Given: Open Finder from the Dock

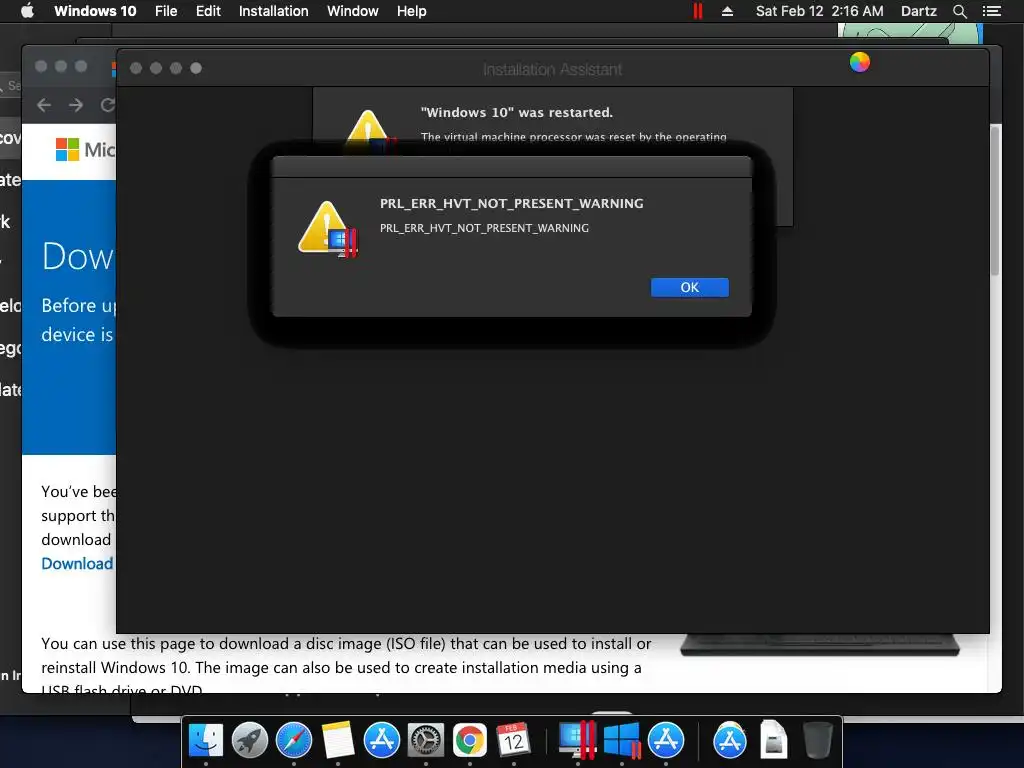Looking at the screenshot, I should click(x=205, y=741).
